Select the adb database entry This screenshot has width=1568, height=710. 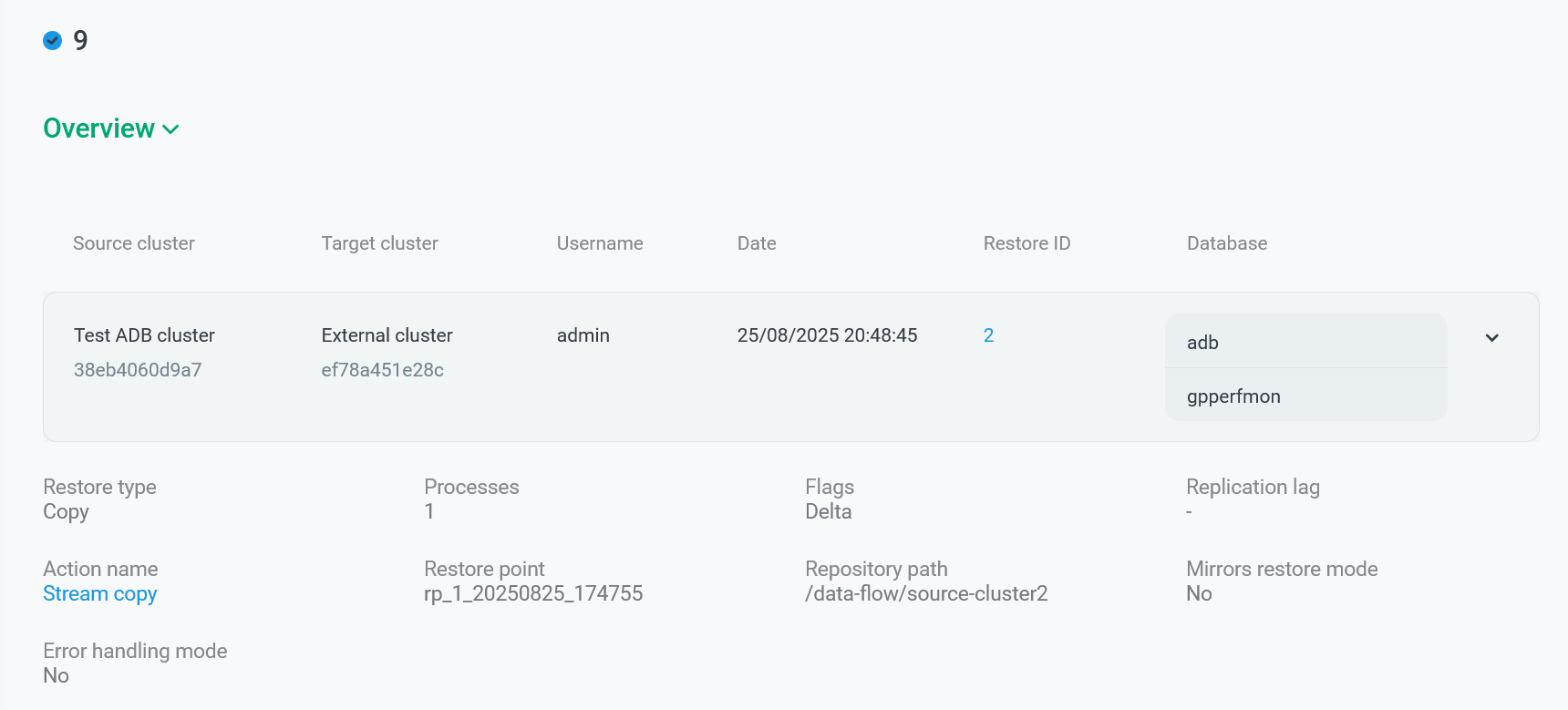pyautogui.click(x=1305, y=343)
